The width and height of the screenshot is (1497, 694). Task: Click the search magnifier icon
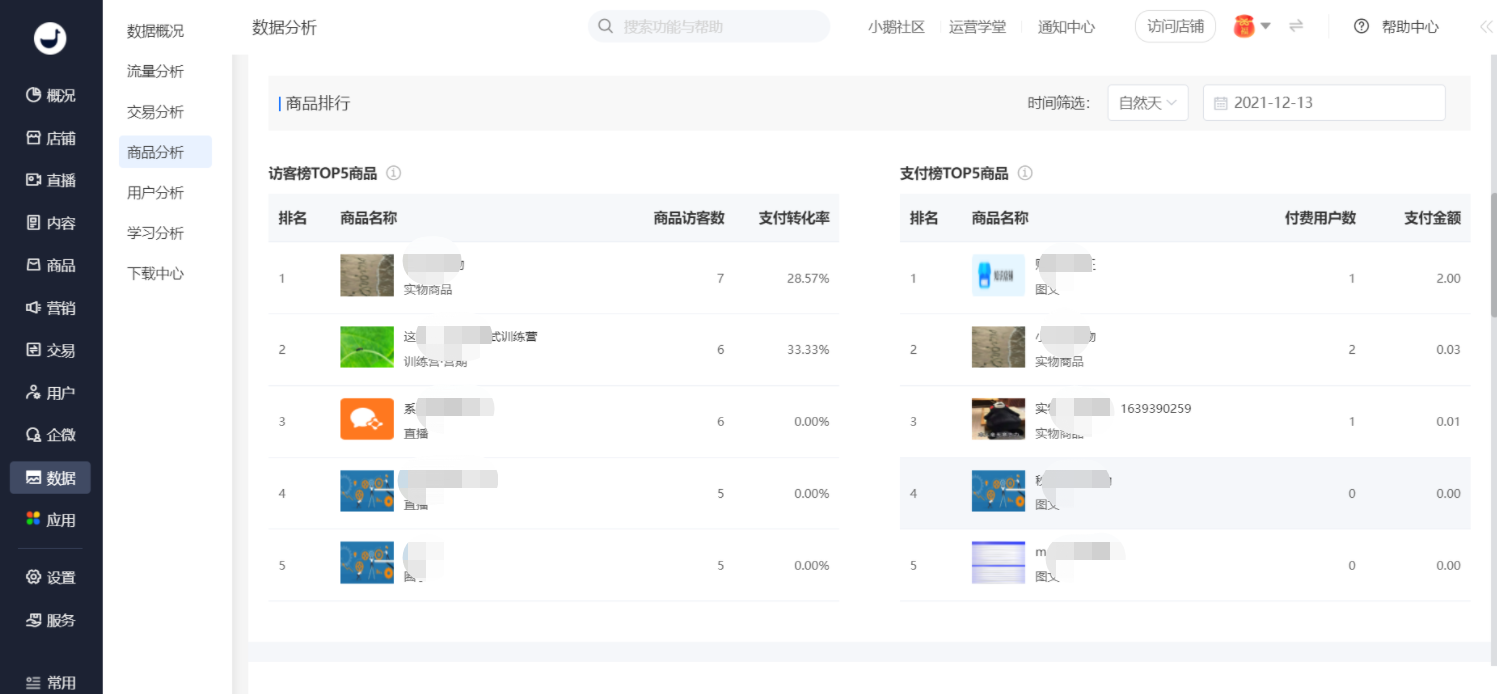coord(606,26)
